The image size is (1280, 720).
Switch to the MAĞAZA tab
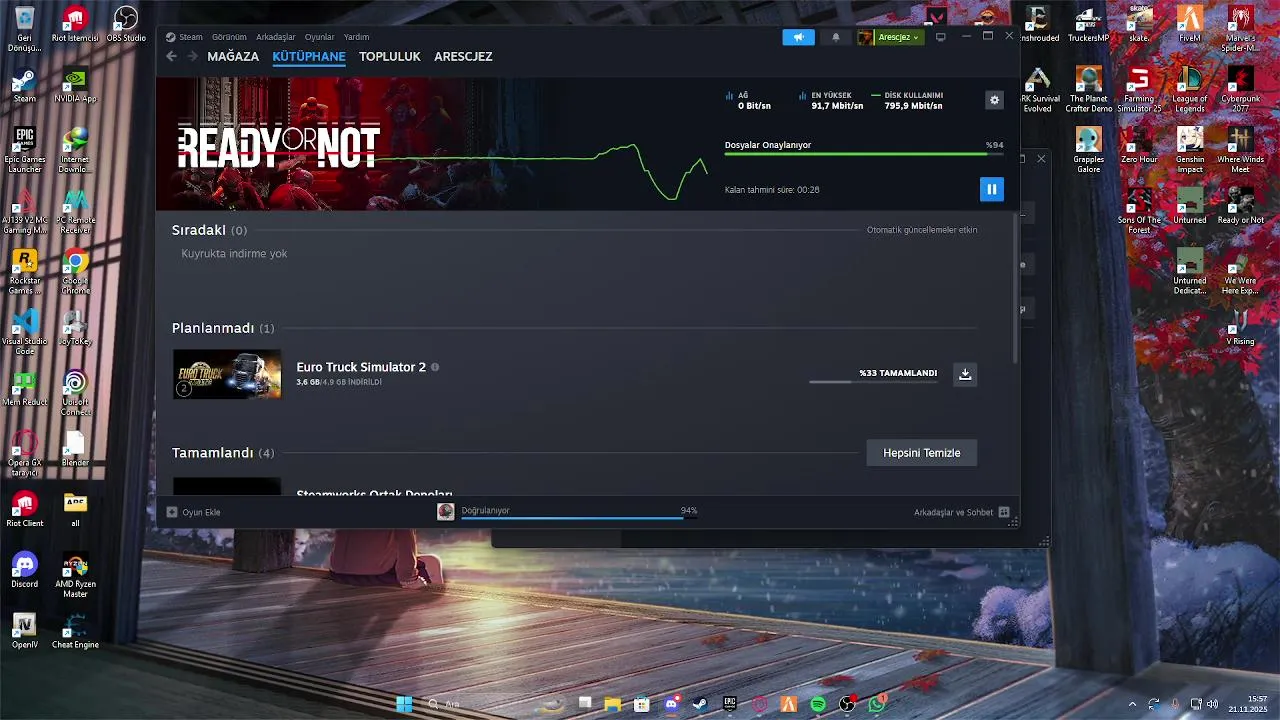point(233,57)
